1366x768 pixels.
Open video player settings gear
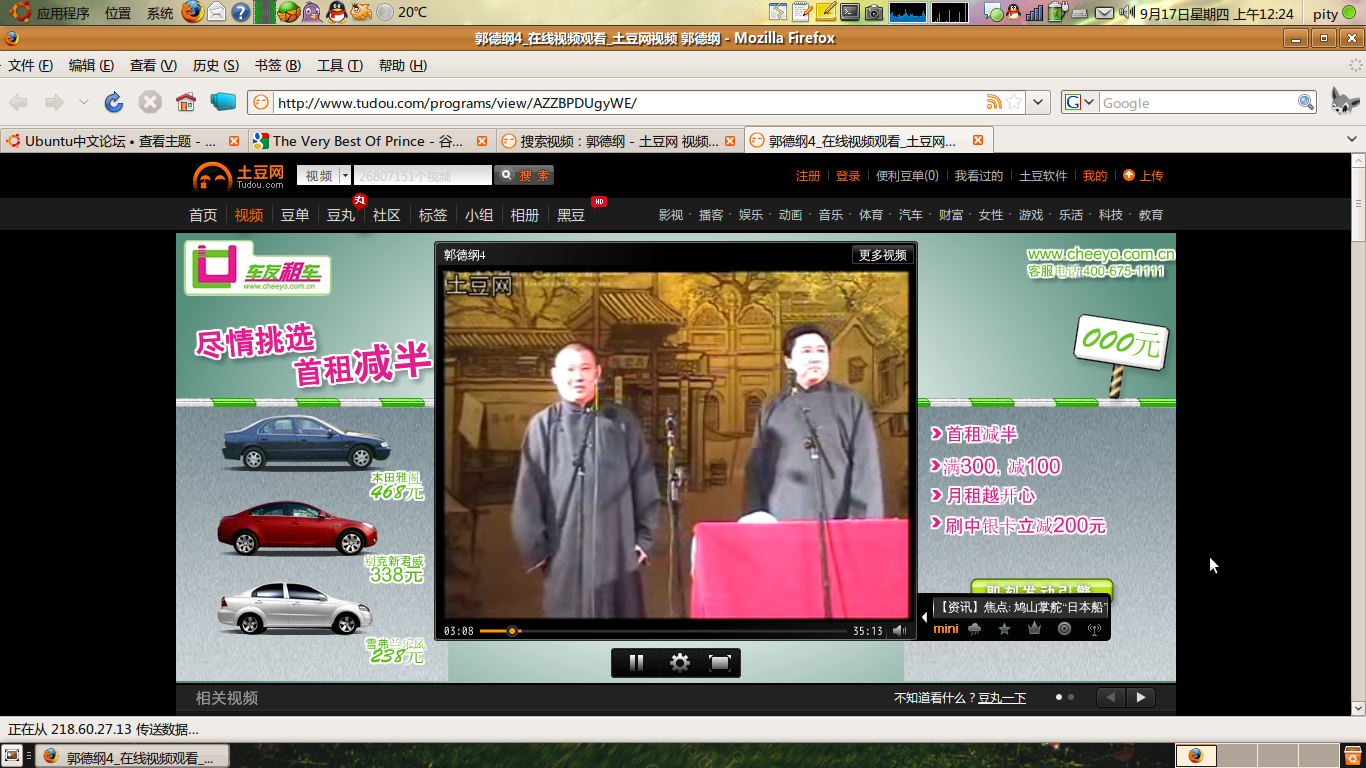680,662
